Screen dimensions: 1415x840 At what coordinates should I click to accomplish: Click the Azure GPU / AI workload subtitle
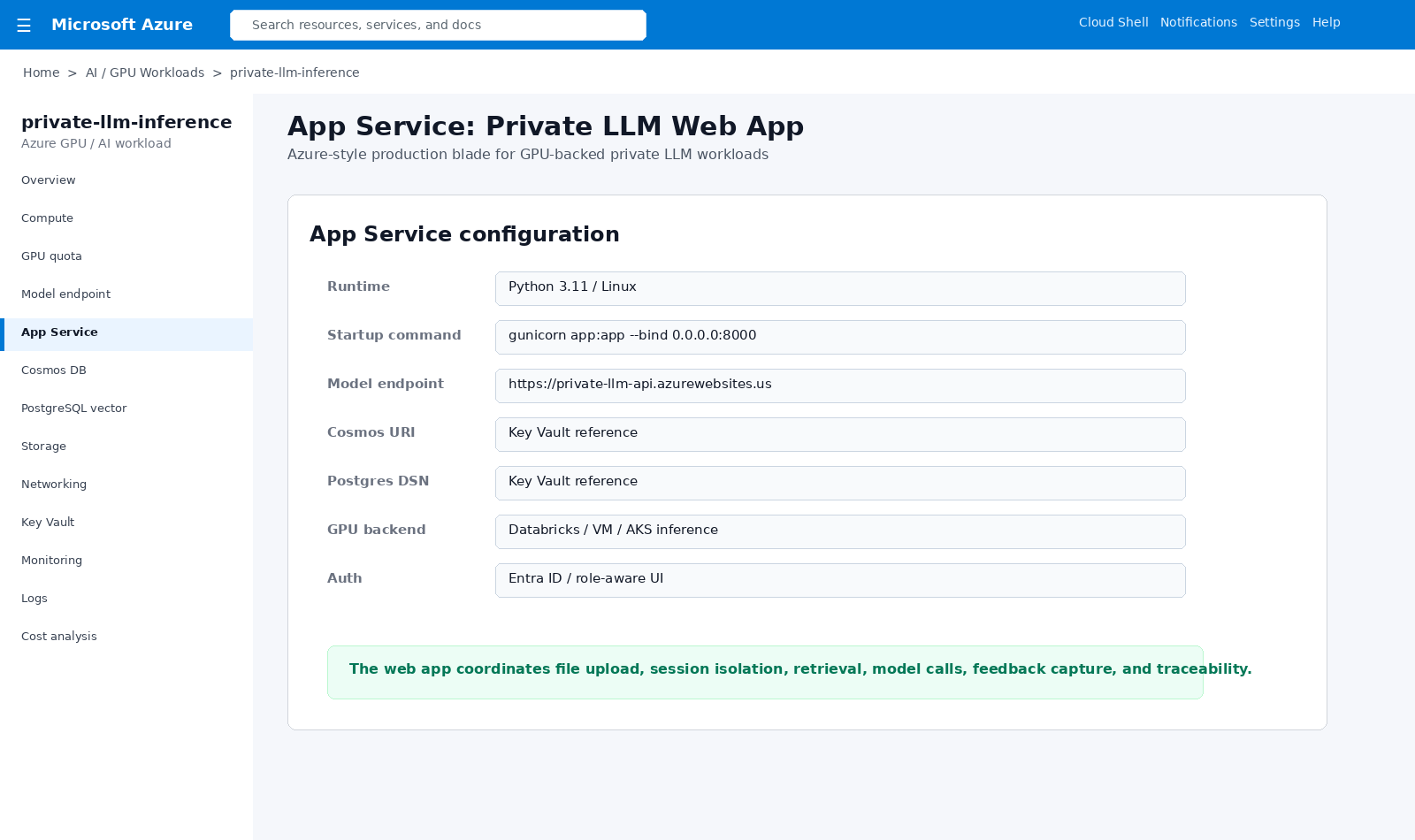point(96,143)
